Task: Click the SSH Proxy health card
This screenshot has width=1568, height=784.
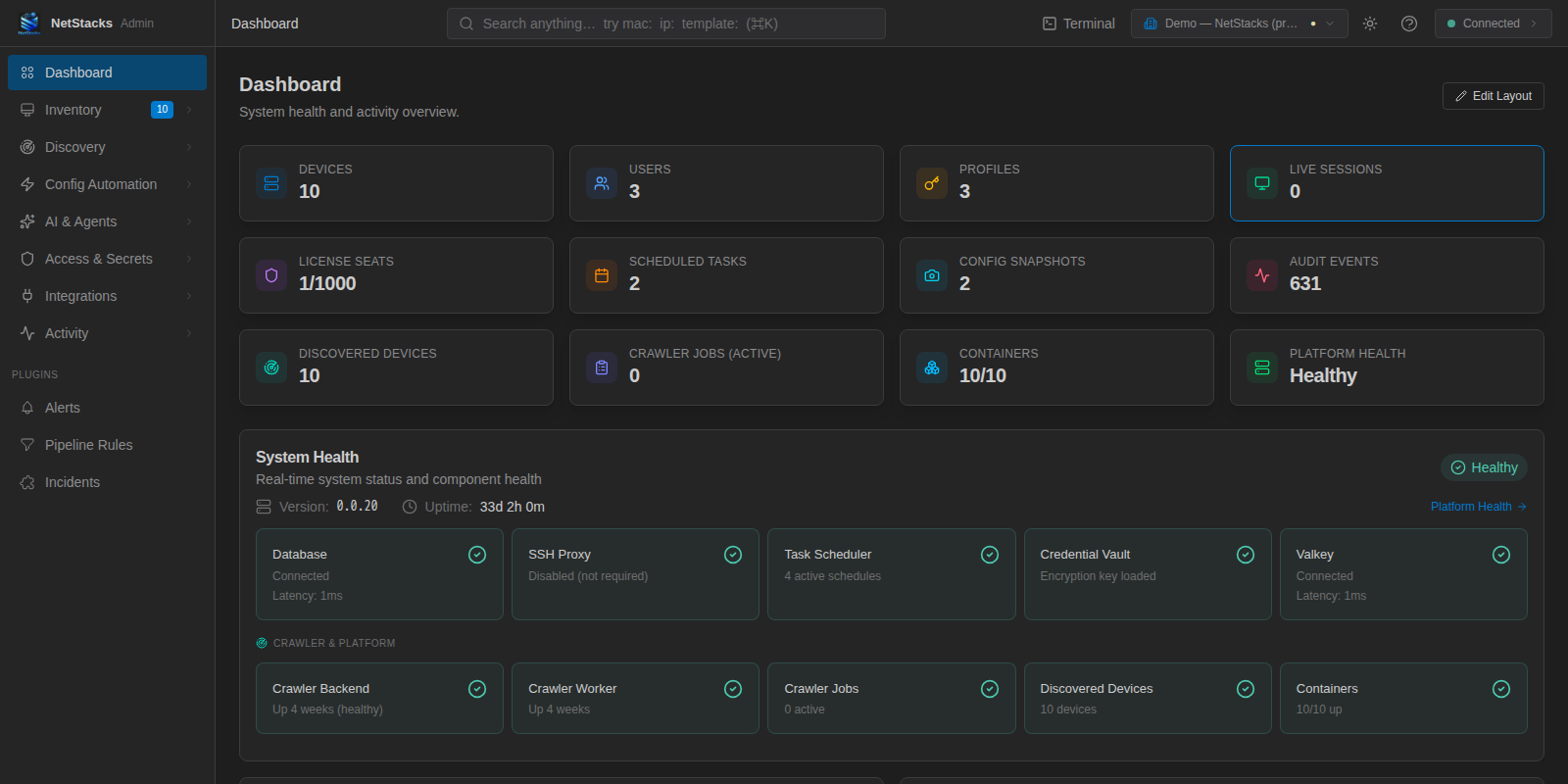Action: coord(635,574)
